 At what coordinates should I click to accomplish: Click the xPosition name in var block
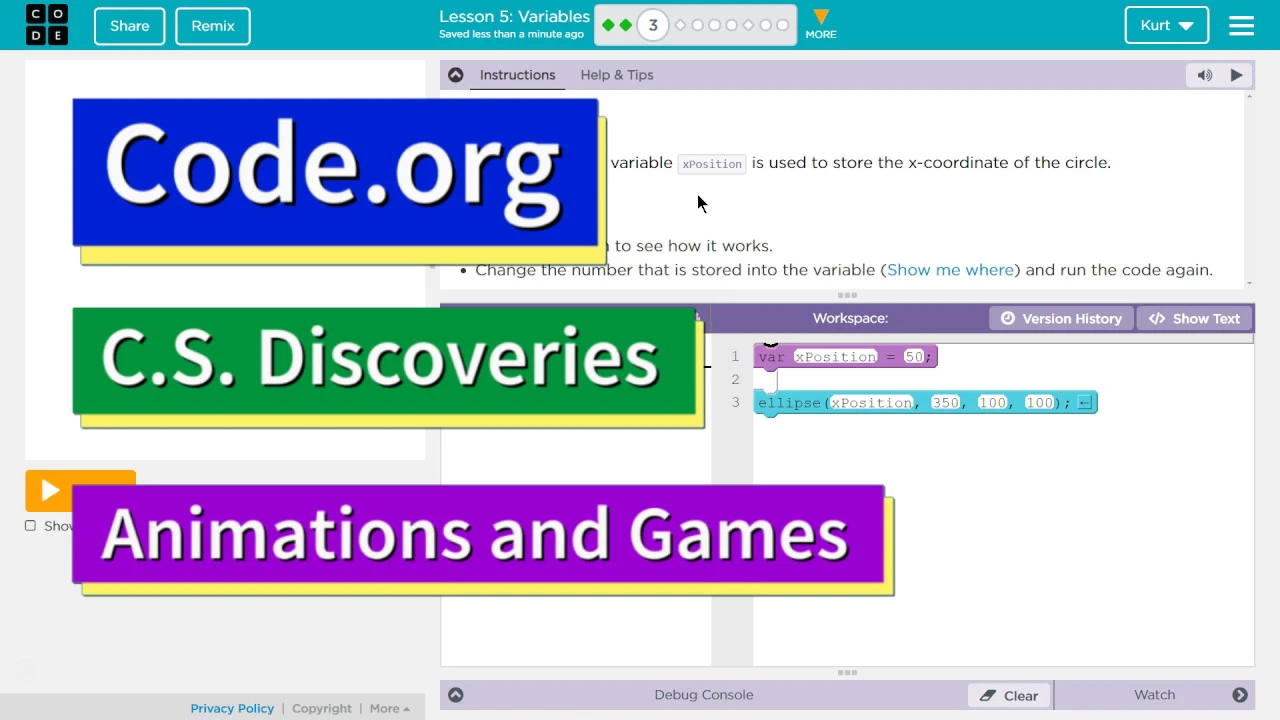(835, 357)
